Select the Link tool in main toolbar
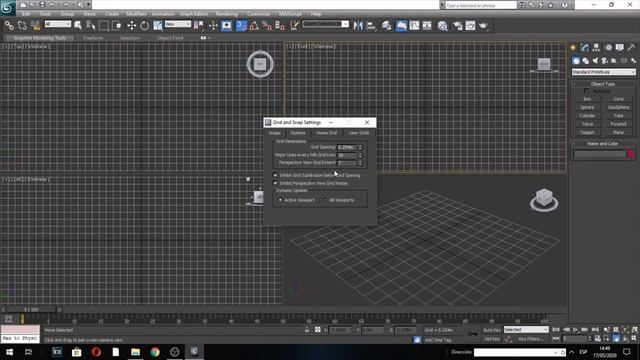 9,26
